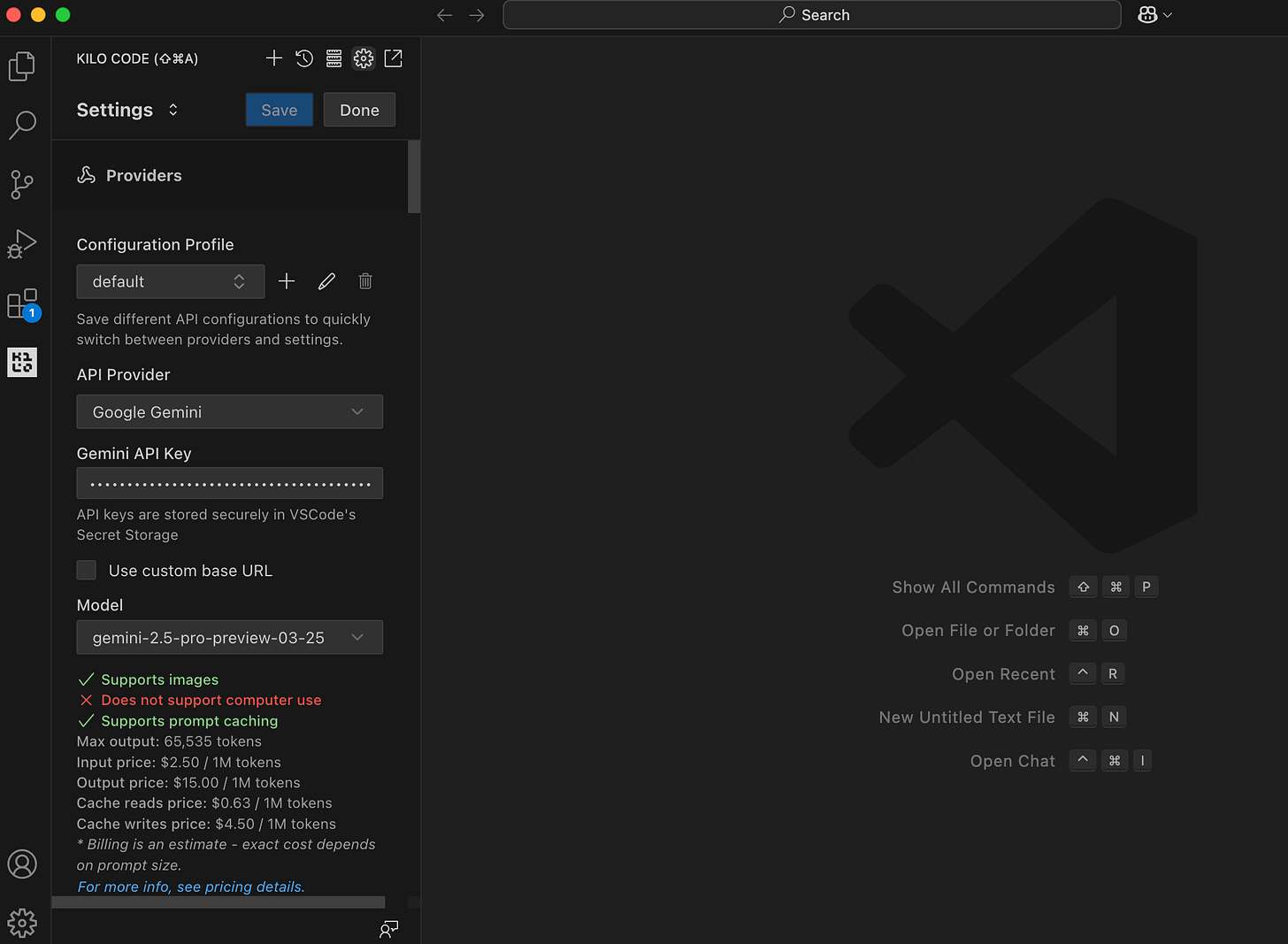Screen dimensions: 1288x944
Task: Open Kilo Code sidebar icon
Action: click(22, 362)
